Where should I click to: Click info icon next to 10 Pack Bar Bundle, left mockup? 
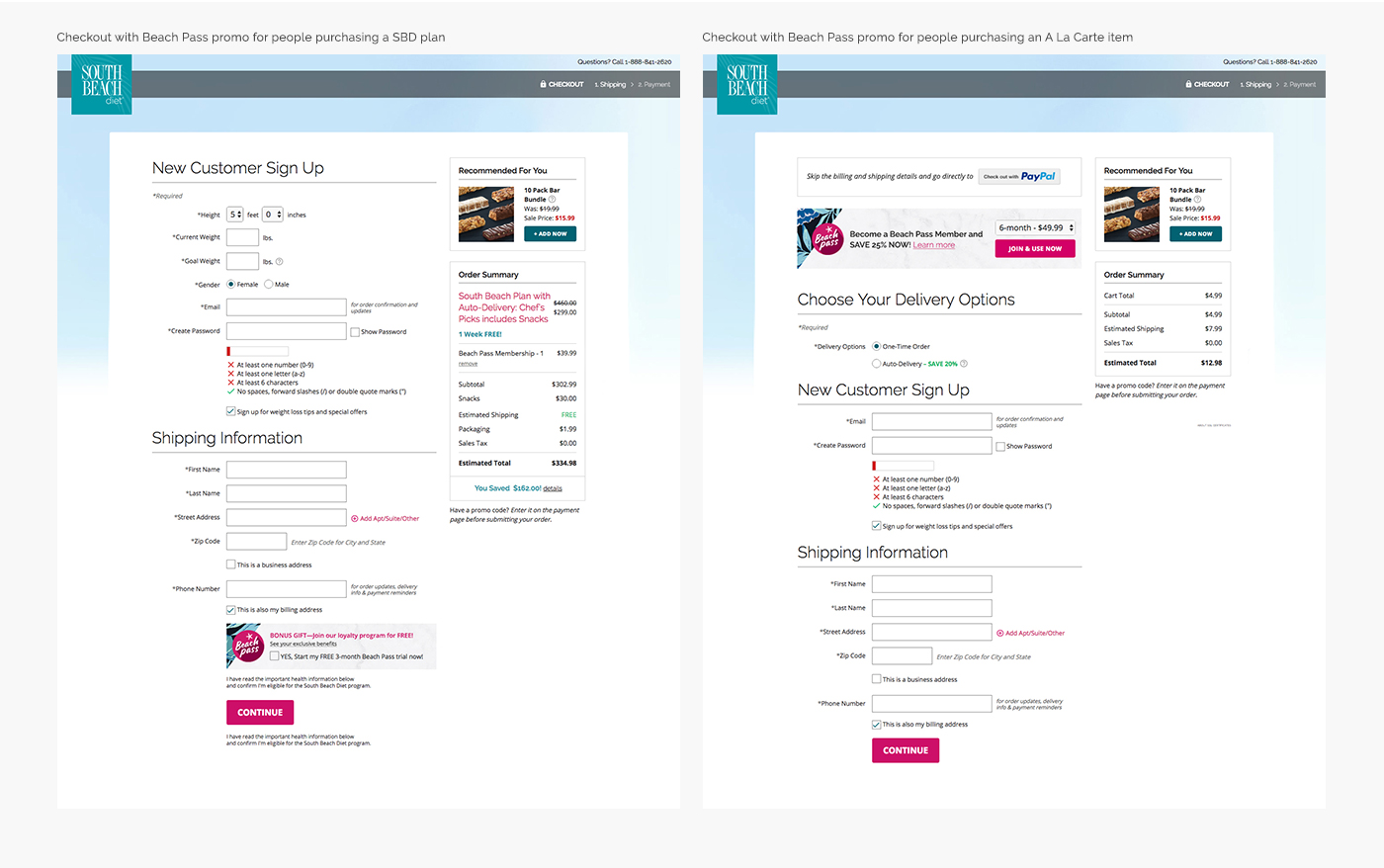(553, 199)
